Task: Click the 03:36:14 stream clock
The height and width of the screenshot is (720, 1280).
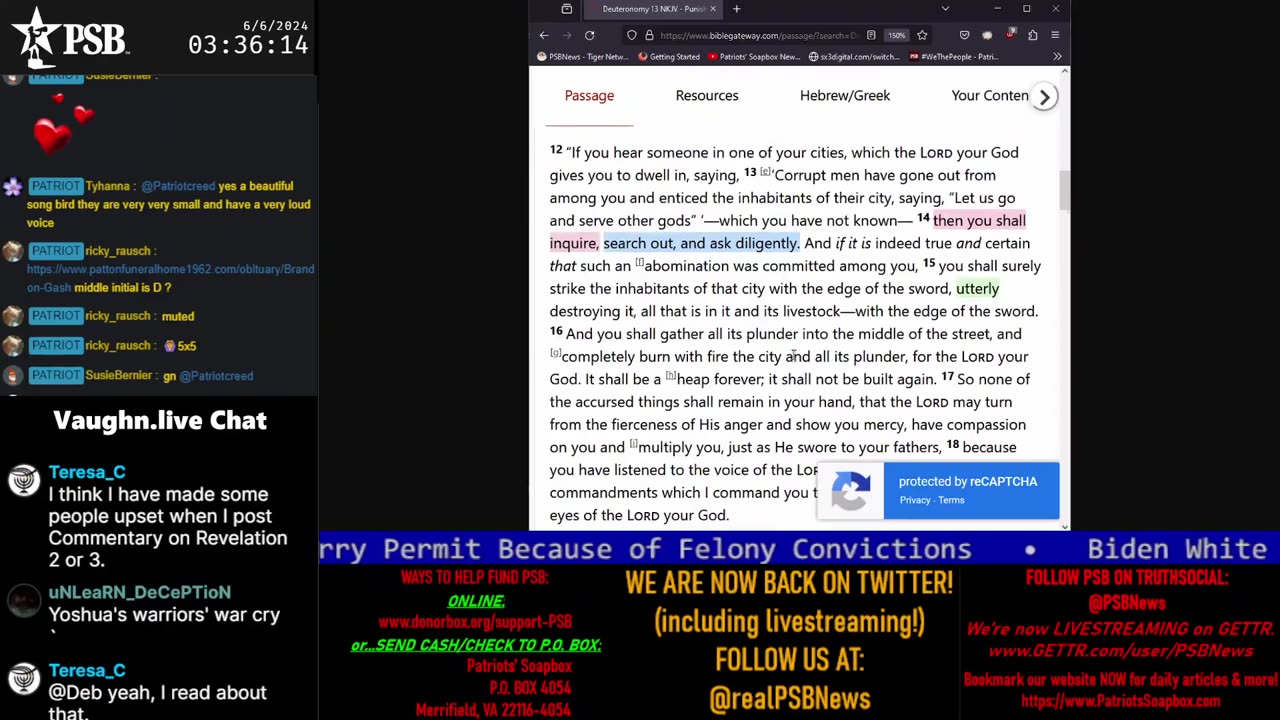Action: pyautogui.click(x=248, y=45)
